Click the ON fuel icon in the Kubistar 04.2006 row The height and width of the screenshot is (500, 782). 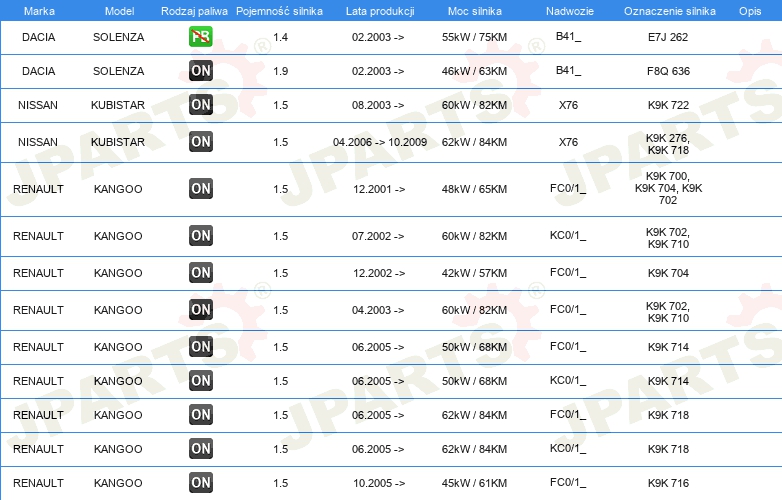(x=200, y=141)
